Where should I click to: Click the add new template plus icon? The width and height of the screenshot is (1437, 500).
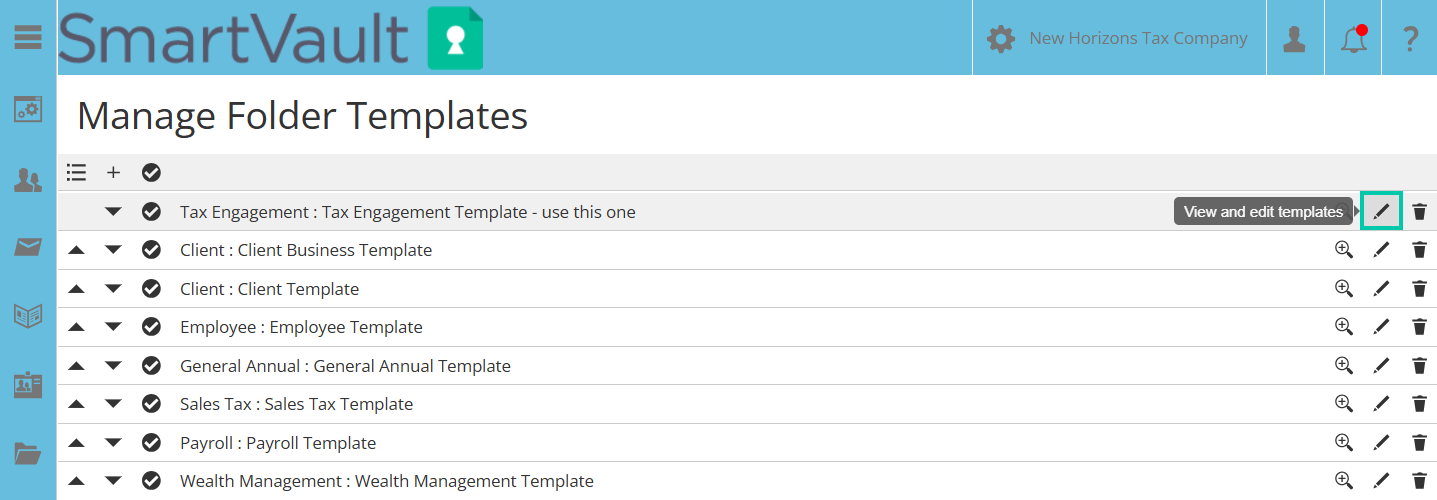click(x=114, y=173)
